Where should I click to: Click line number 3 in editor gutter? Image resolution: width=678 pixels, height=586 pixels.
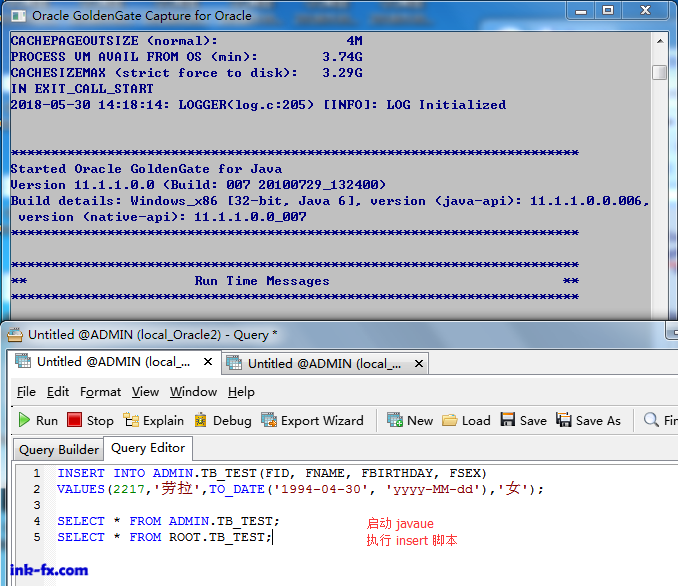[37, 505]
